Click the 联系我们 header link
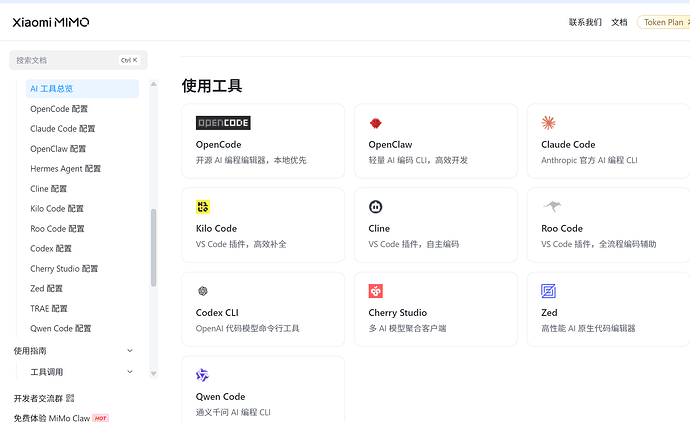The image size is (690, 422). (585, 22)
